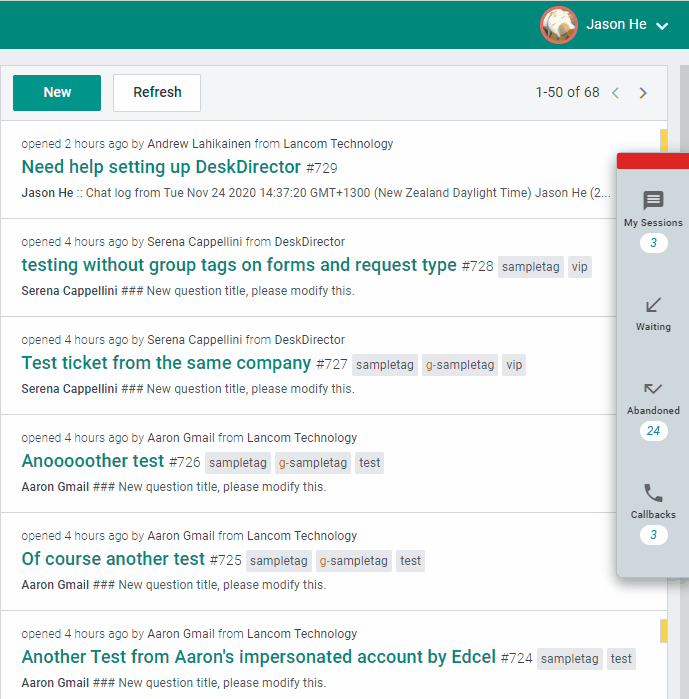
Task: Click the red header bar of the chat panel
Action: point(653,161)
